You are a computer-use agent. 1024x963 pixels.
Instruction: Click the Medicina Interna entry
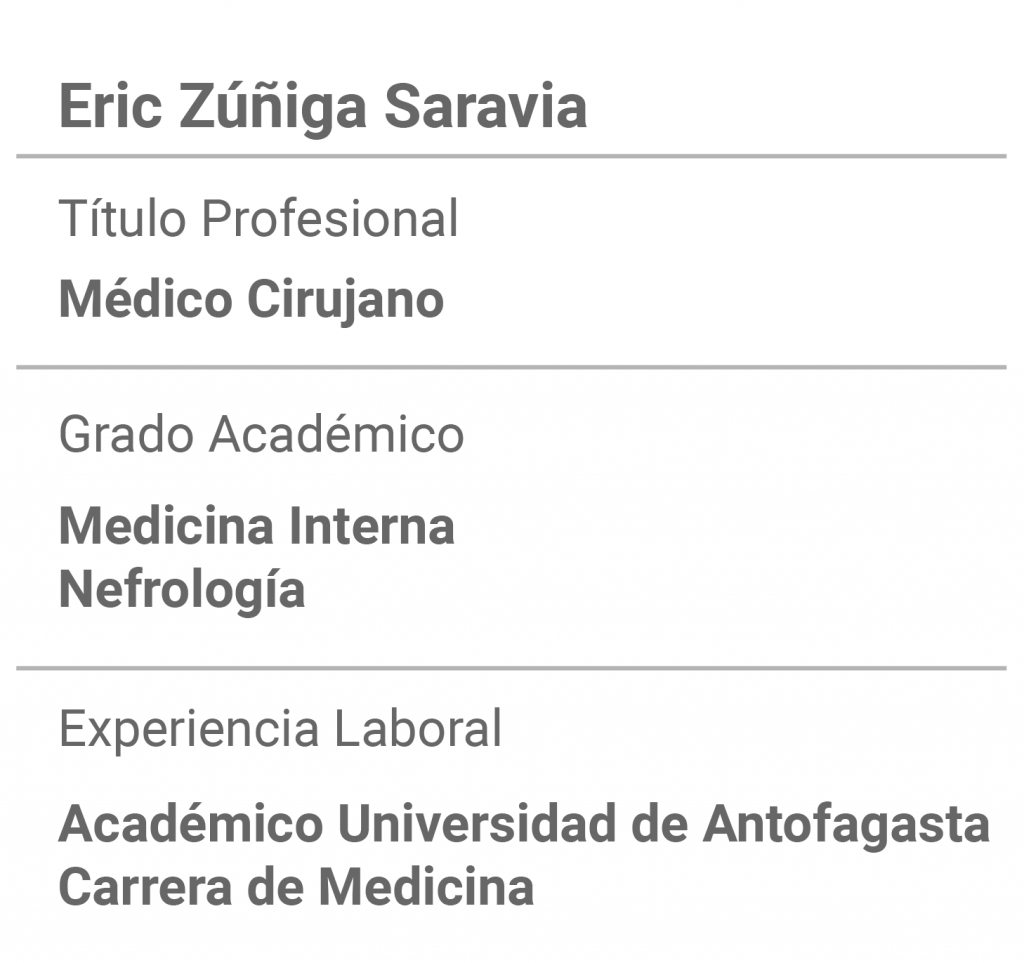pos(257,526)
